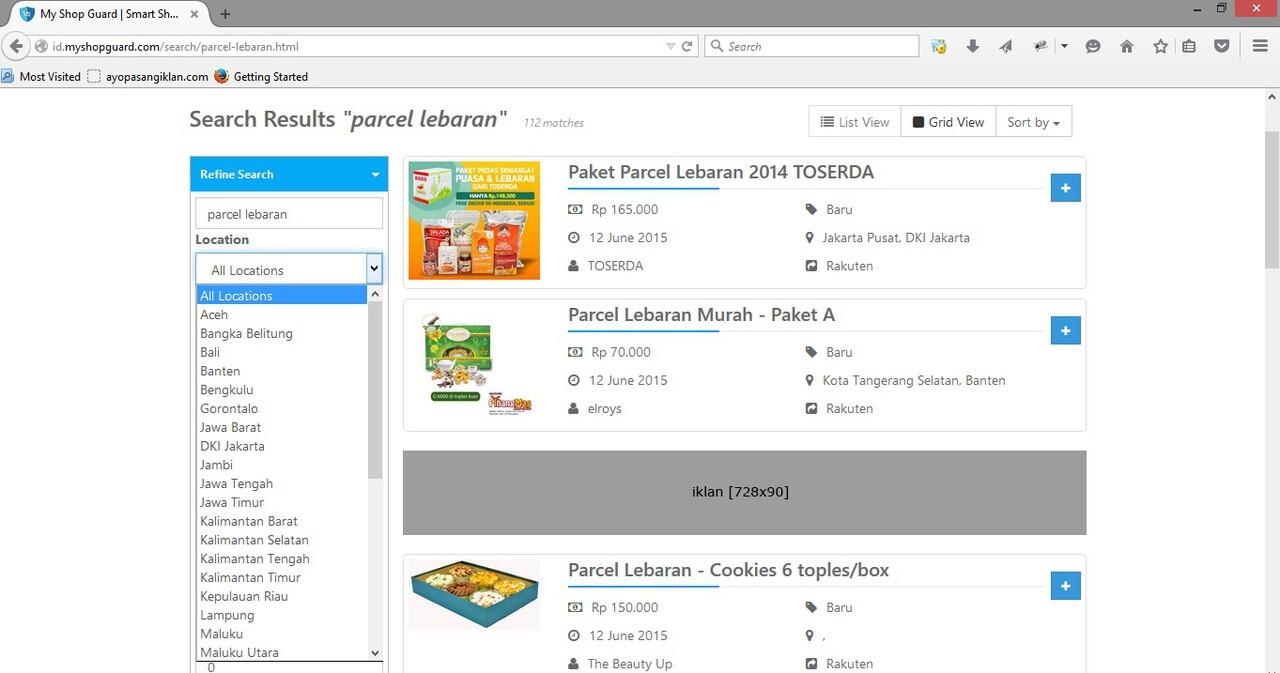Open ayopasangiklan.com bookmark
The image size is (1280, 673).
pos(148,76)
